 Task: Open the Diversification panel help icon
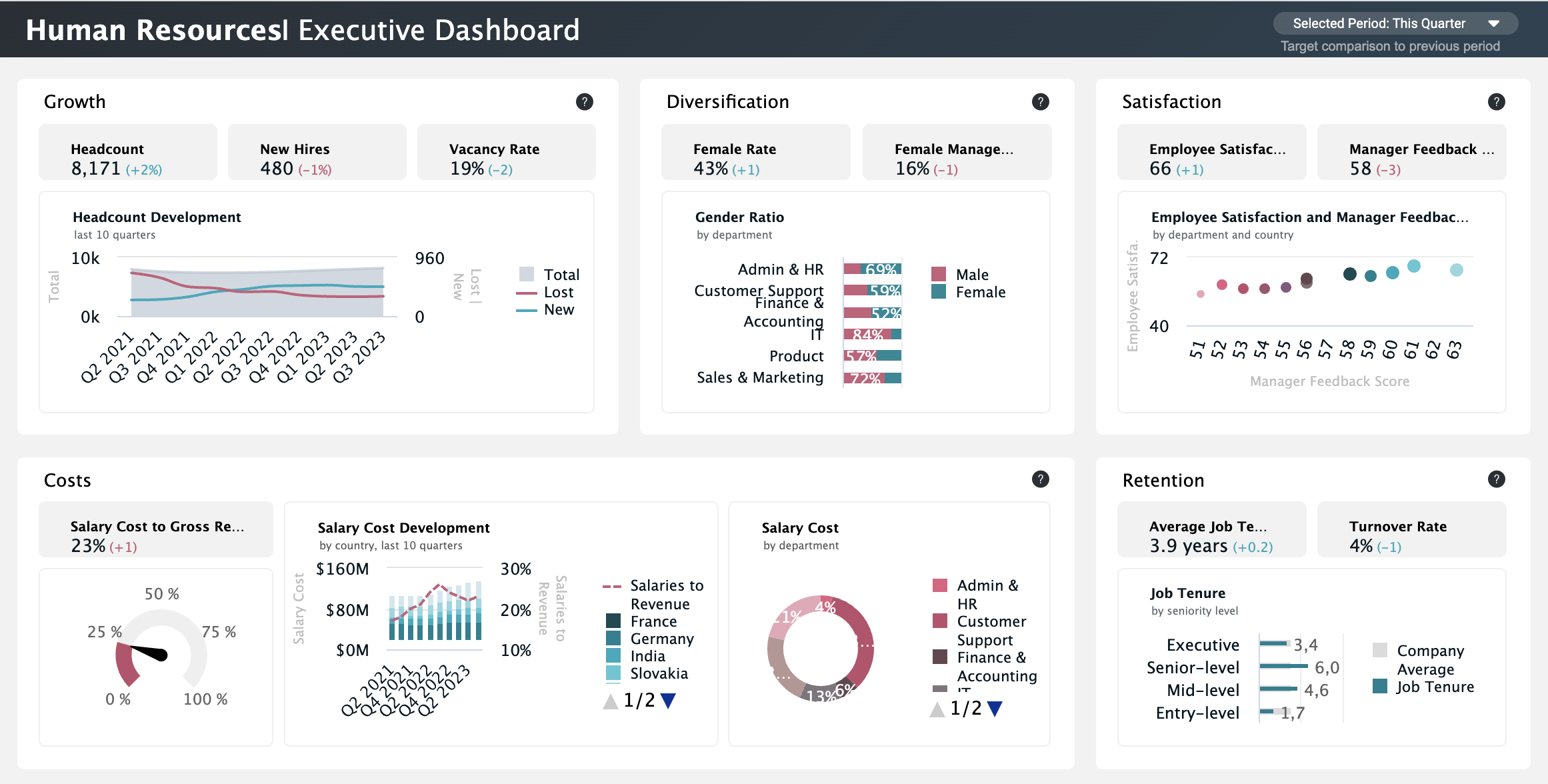[x=1039, y=101]
